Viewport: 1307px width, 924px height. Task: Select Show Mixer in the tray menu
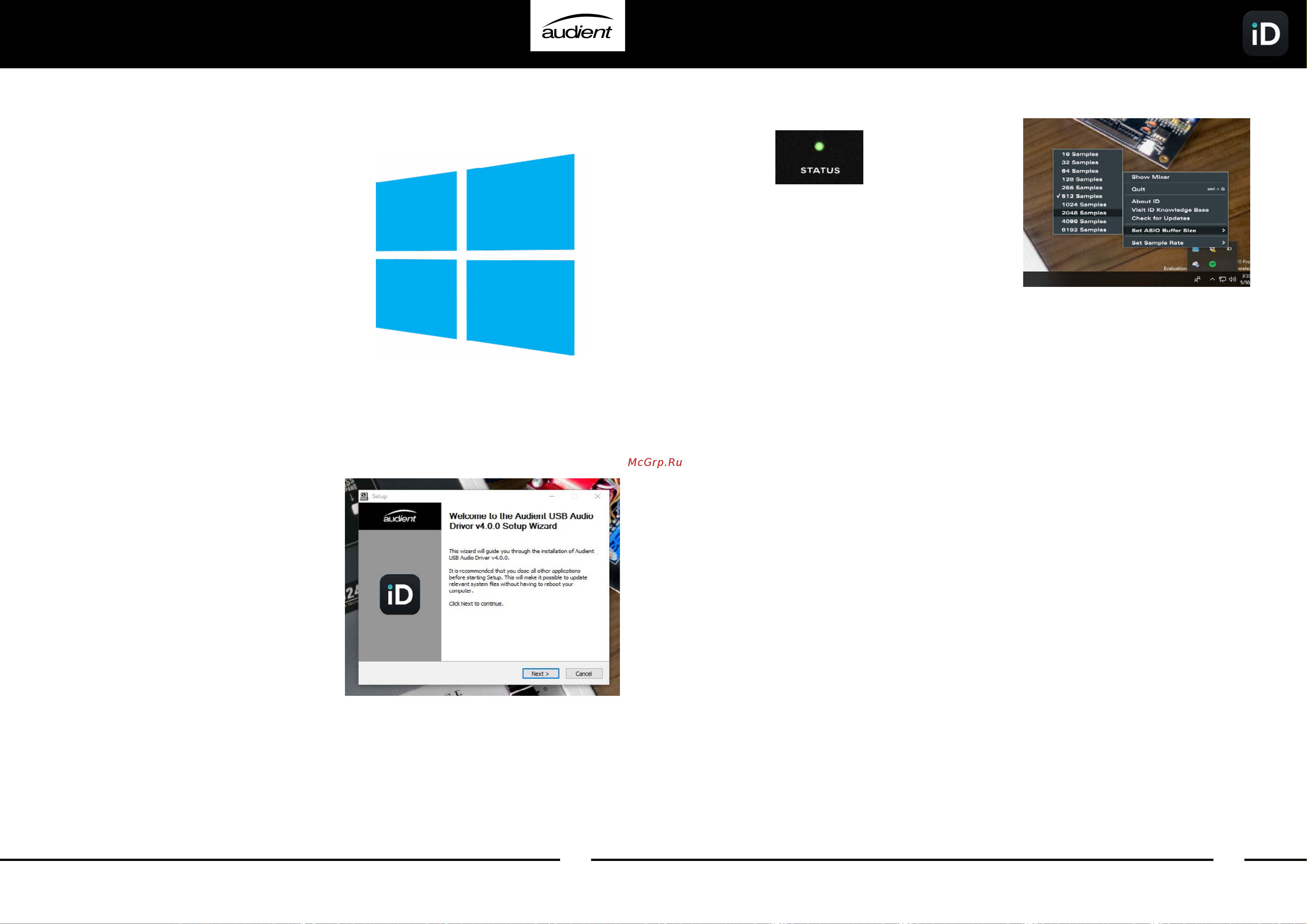pyautogui.click(x=1175, y=177)
